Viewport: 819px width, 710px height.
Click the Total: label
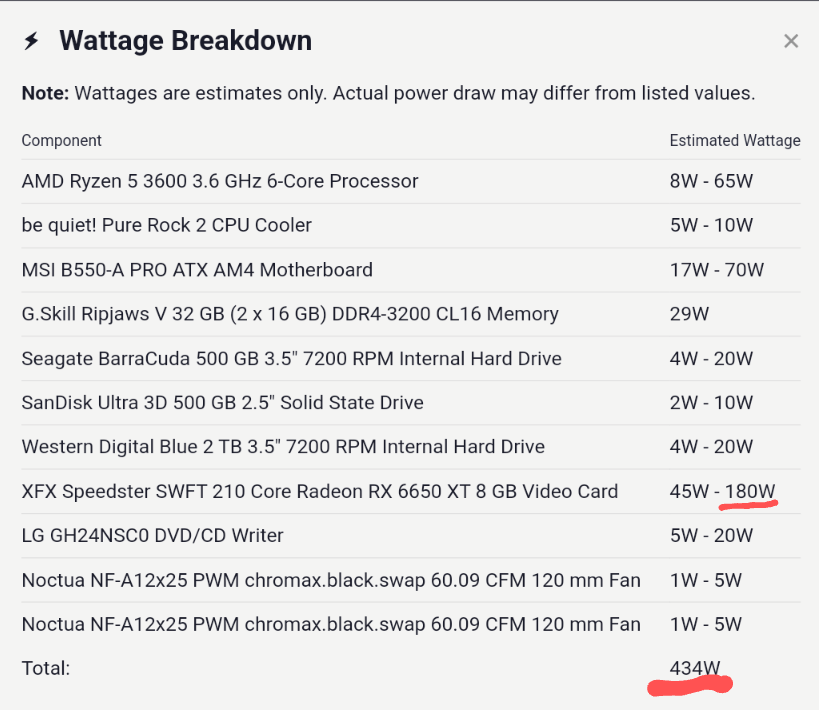coord(46,668)
